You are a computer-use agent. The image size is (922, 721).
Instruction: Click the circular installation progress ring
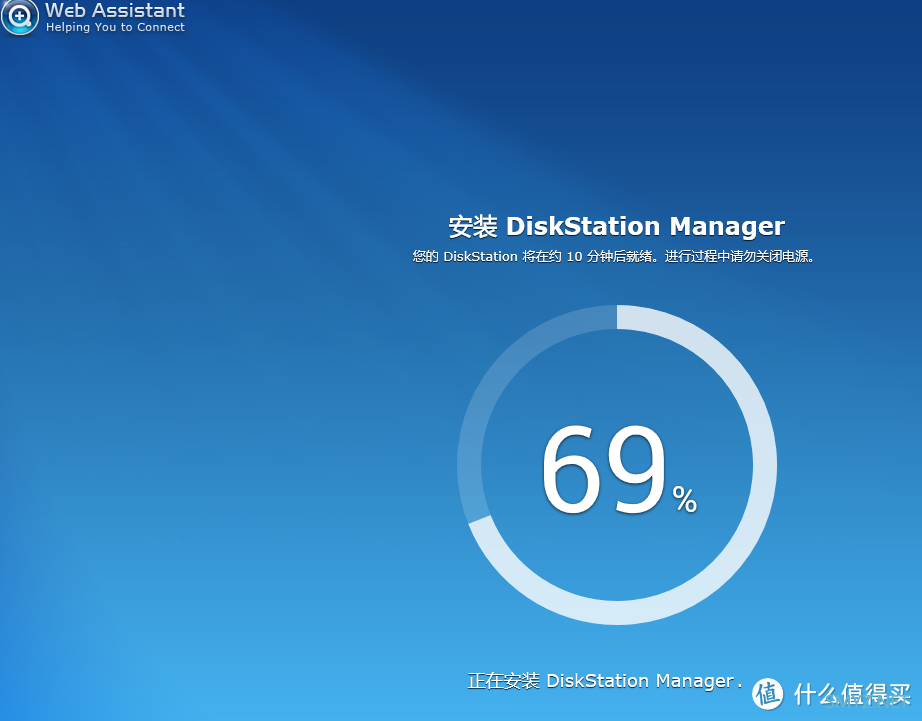coord(617,465)
